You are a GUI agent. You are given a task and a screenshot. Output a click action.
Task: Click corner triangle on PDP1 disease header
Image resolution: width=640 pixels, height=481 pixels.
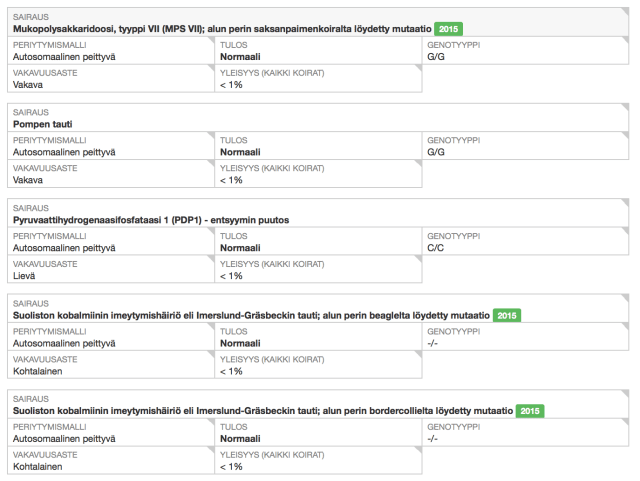point(625,203)
